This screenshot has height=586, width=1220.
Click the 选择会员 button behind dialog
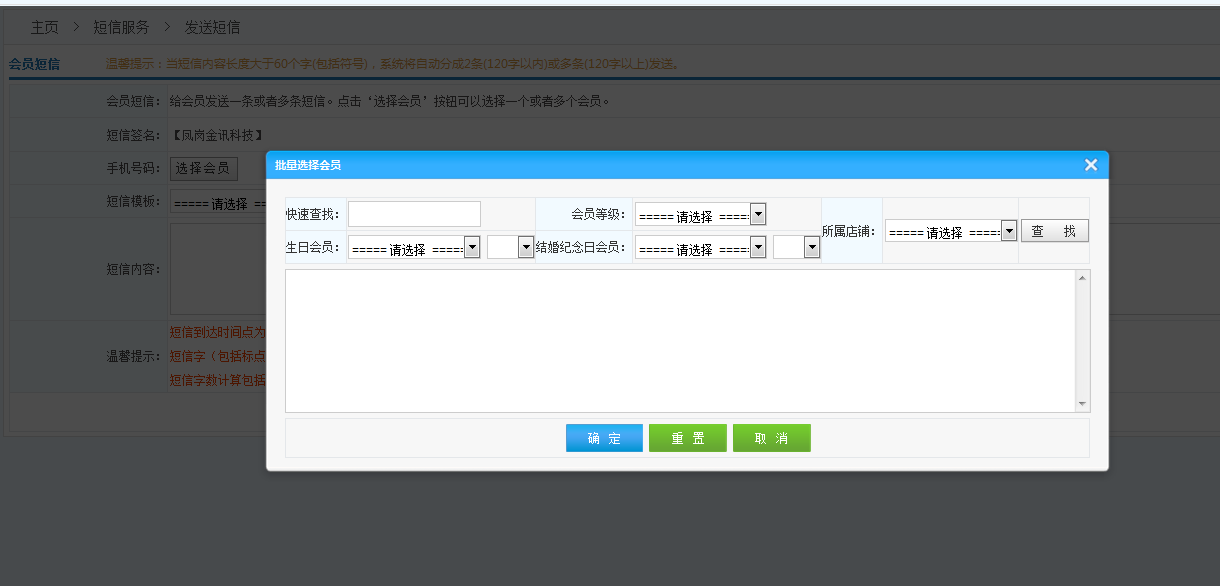(204, 168)
